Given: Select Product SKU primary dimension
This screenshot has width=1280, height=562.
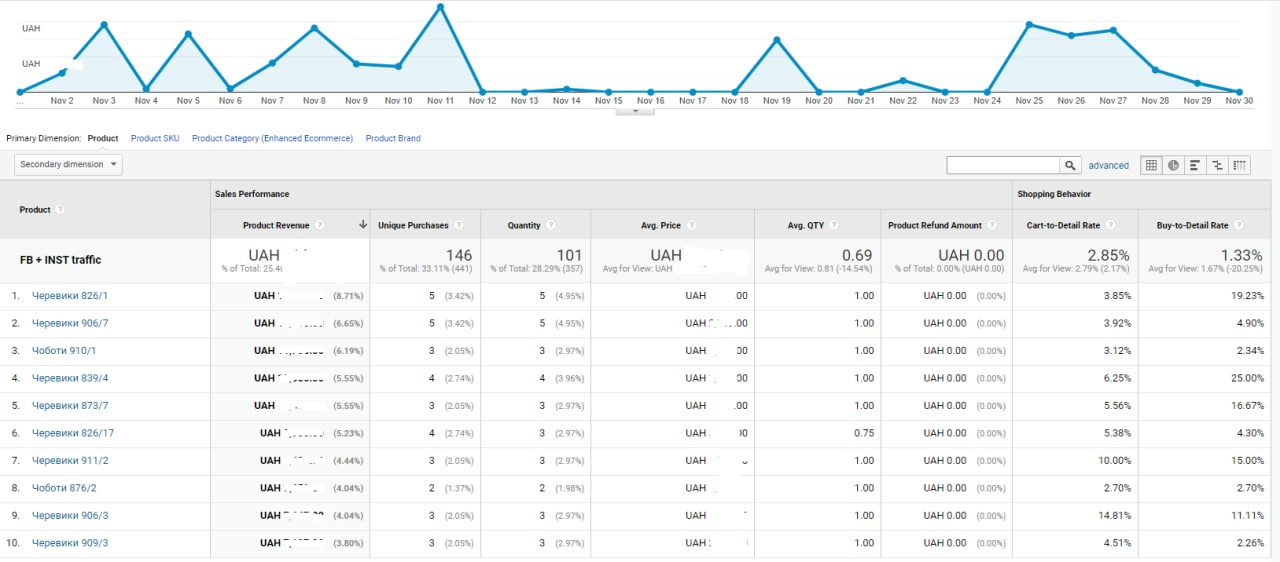Looking at the screenshot, I should click(155, 139).
